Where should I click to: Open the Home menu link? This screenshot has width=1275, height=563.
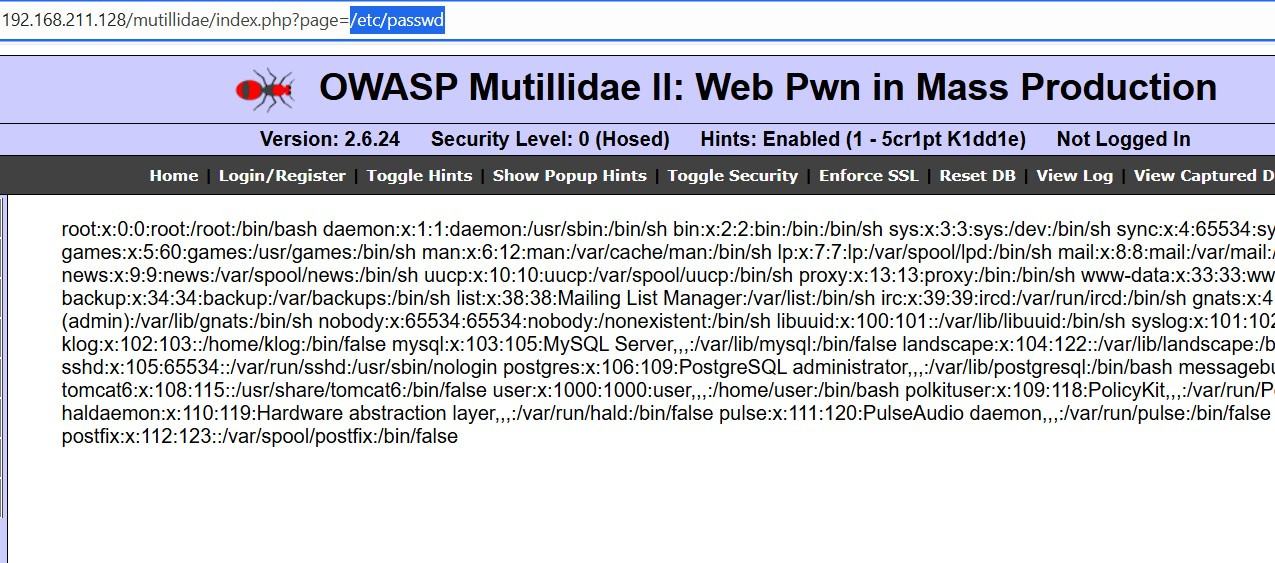174,176
